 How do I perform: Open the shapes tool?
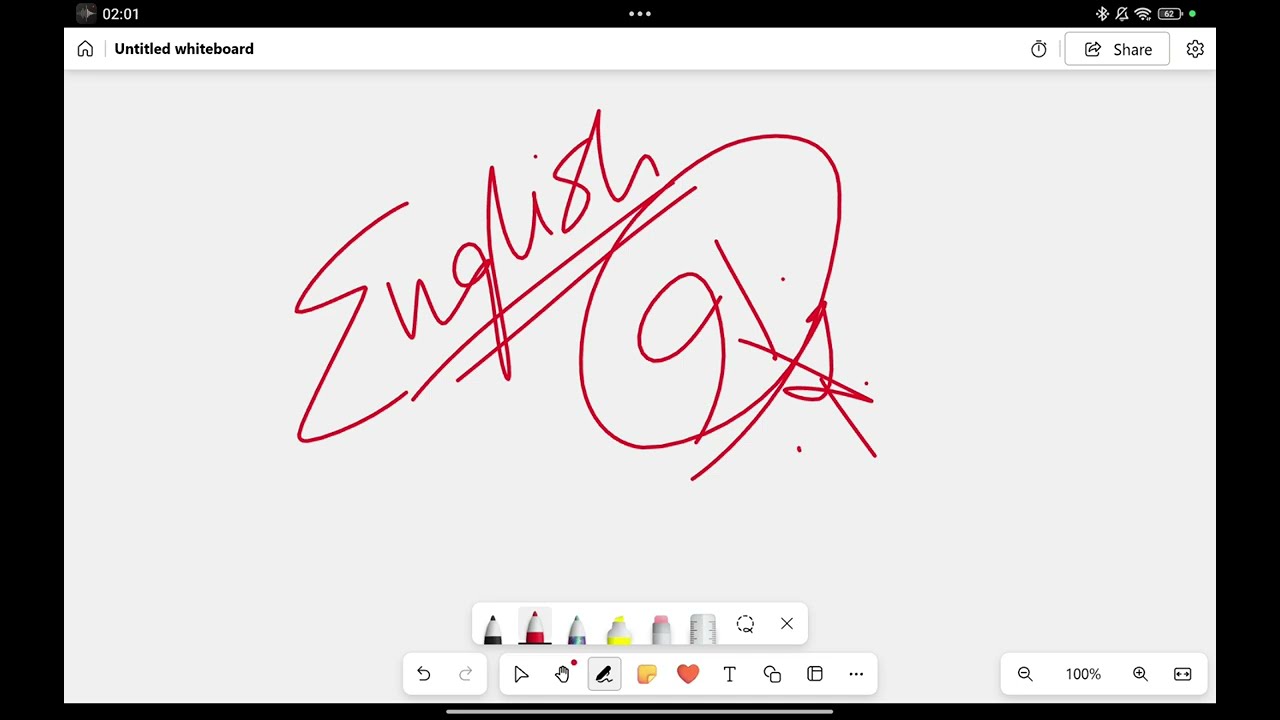click(x=772, y=674)
